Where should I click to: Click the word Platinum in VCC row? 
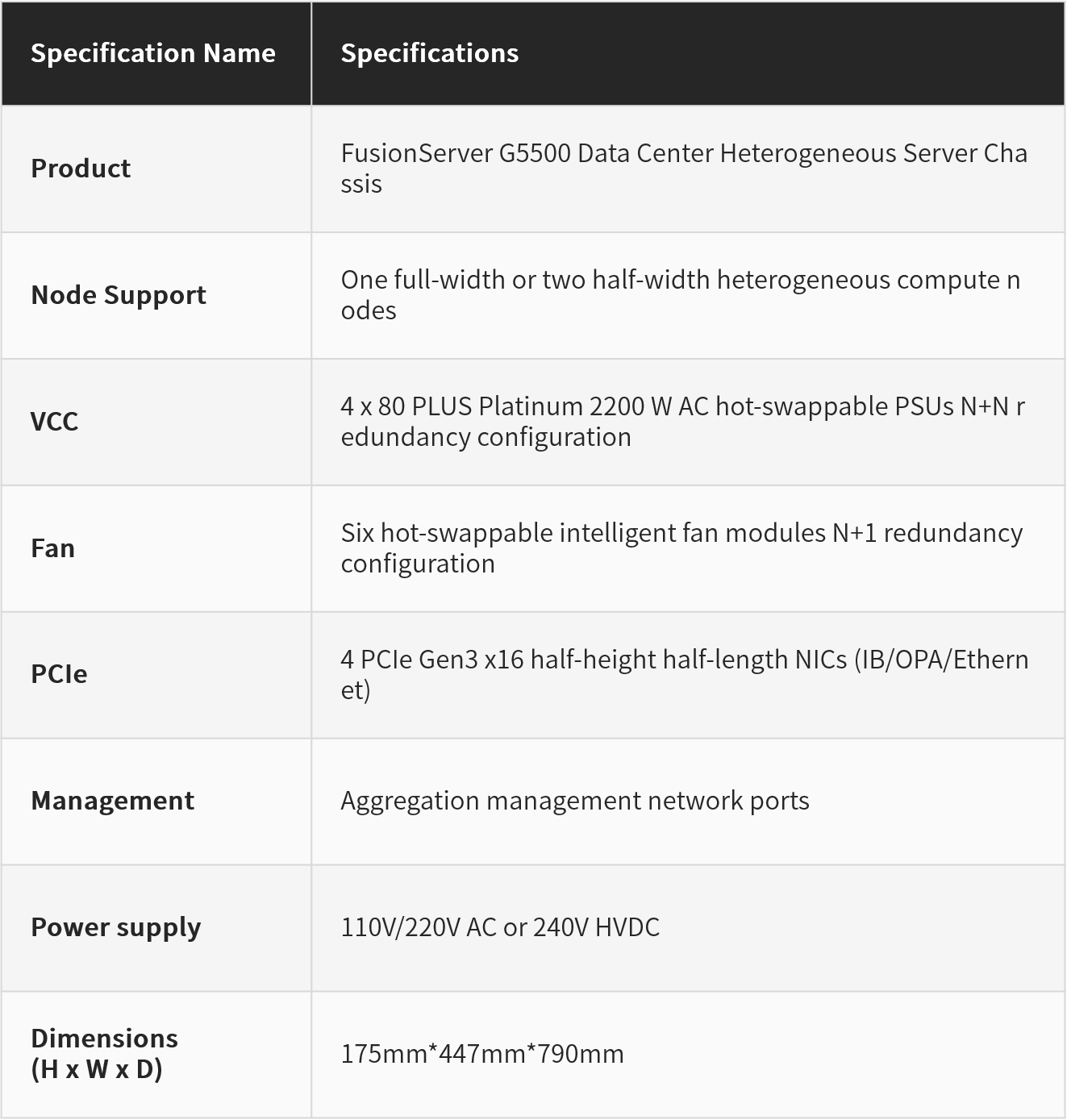(531, 406)
